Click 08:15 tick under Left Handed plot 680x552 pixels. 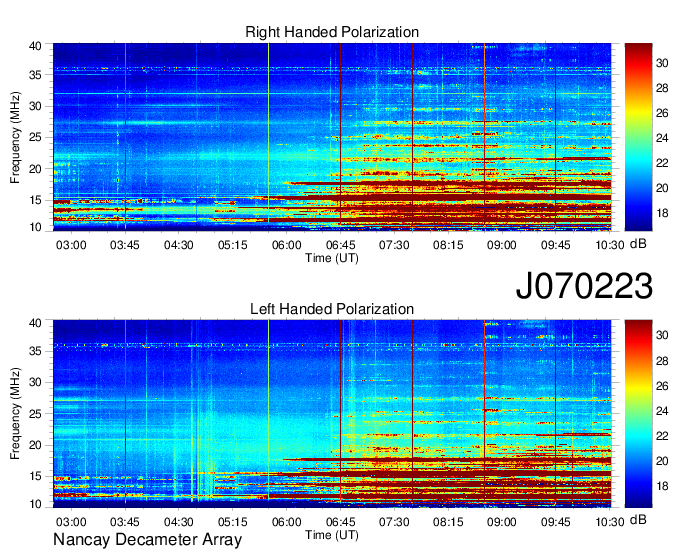(448, 522)
